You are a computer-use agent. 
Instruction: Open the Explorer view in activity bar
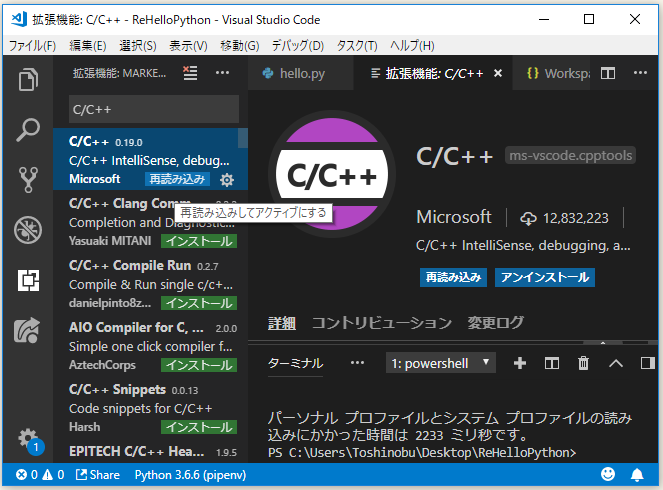click(x=28, y=79)
